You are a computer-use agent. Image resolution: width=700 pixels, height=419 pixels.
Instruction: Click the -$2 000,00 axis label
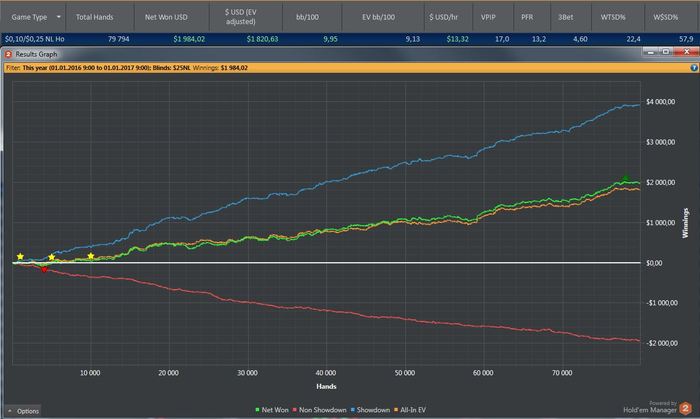point(662,343)
